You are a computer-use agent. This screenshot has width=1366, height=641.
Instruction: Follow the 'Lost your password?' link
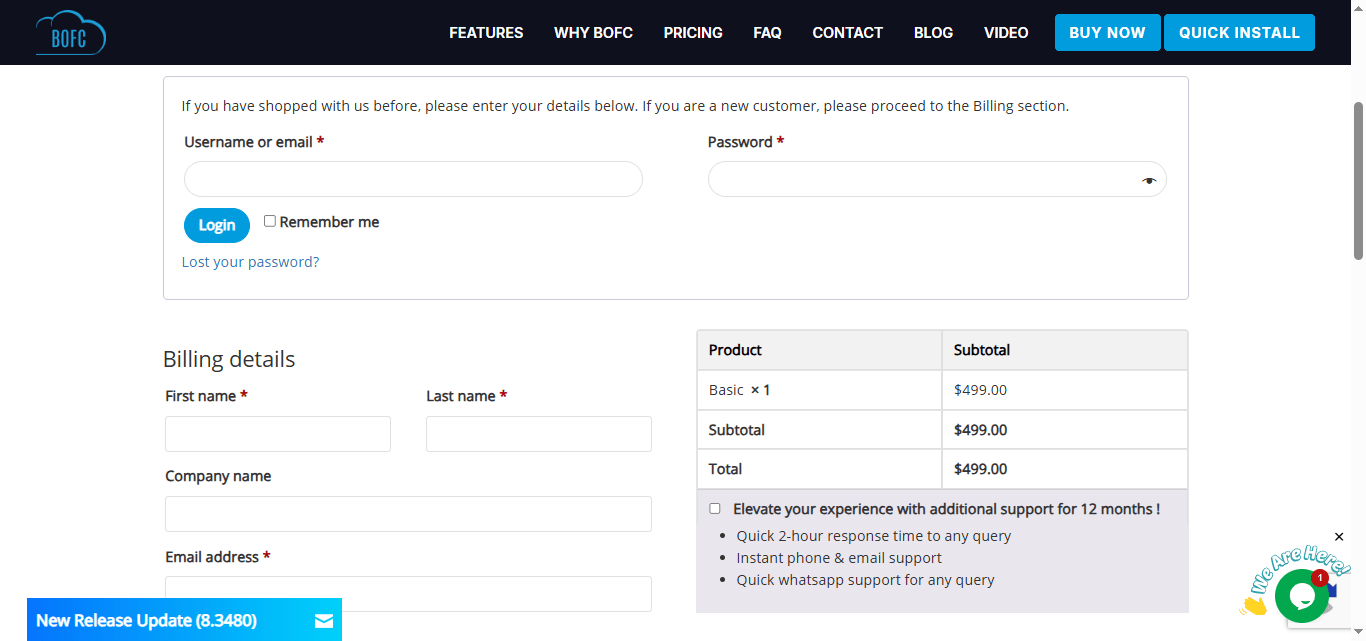tap(250, 261)
